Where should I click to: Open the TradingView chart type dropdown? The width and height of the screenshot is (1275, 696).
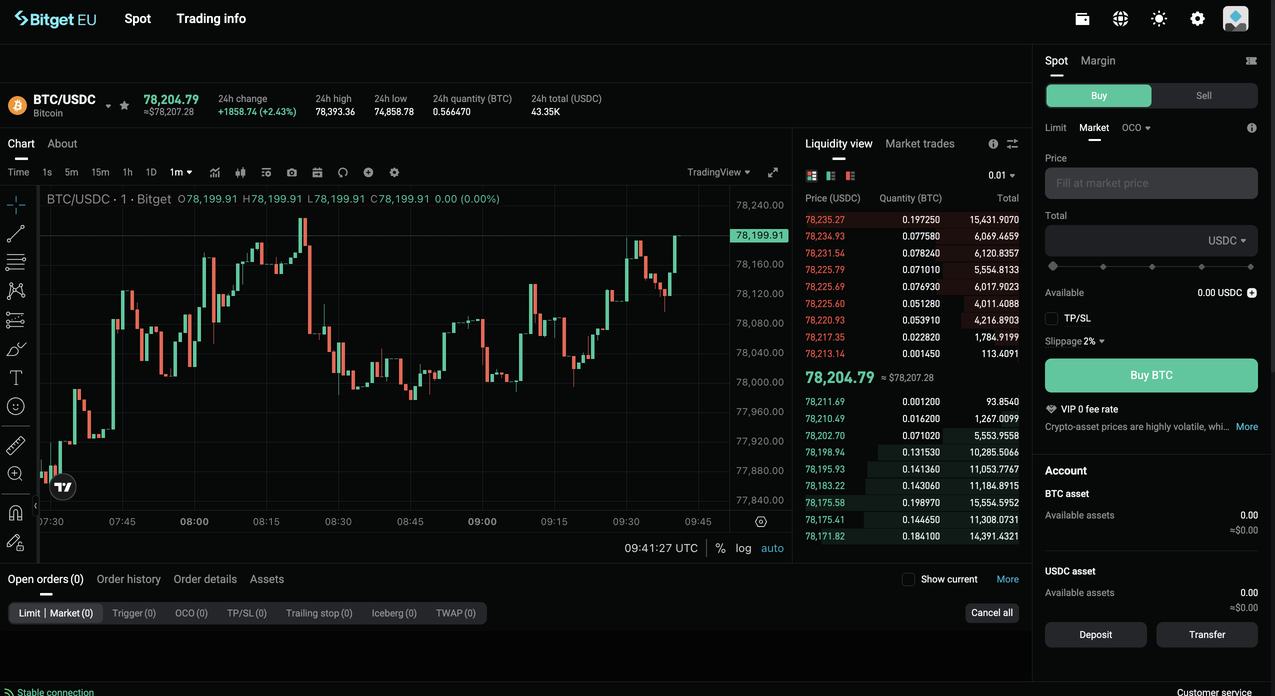(718, 172)
